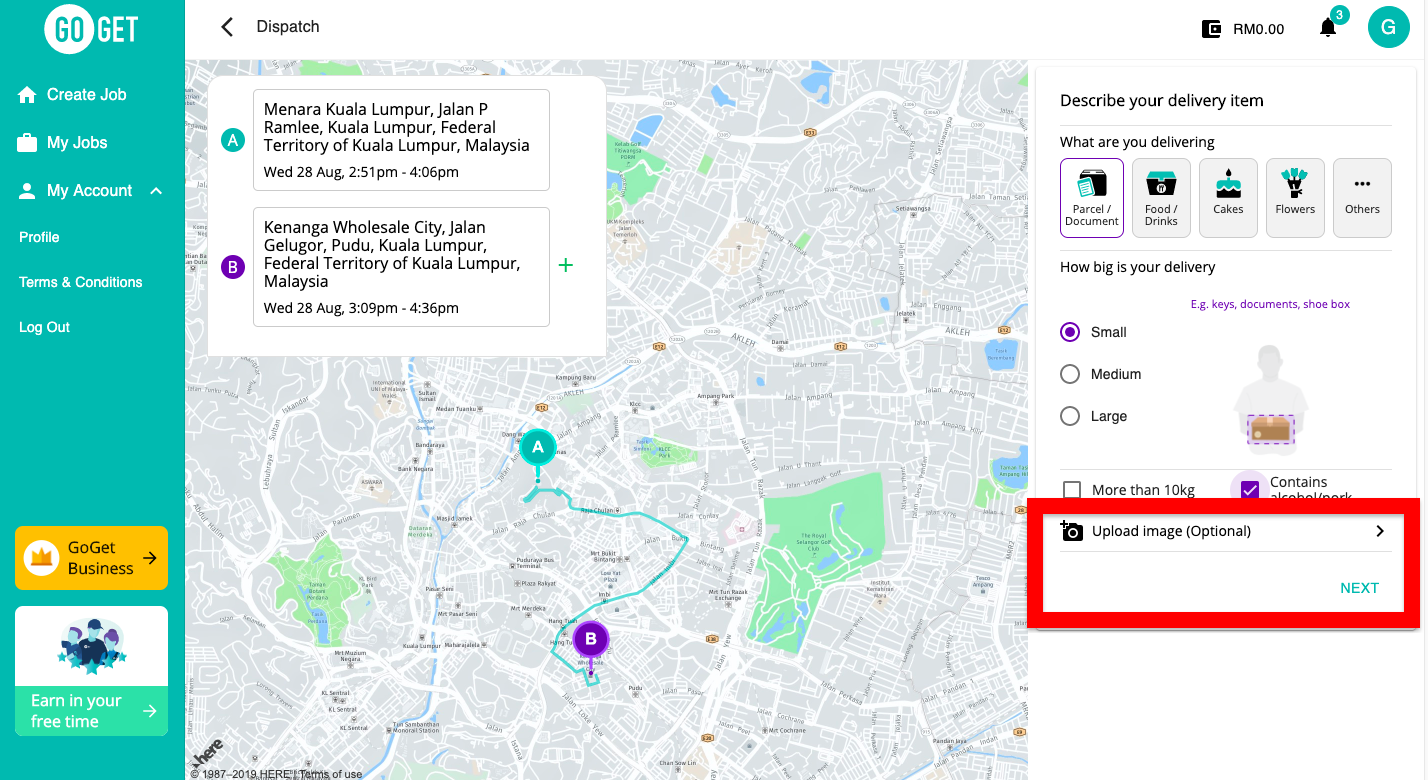Edit the Menara Kuala Lumpur pickup address
Image resolution: width=1428 pixels, height=780 pixels.
401,140
